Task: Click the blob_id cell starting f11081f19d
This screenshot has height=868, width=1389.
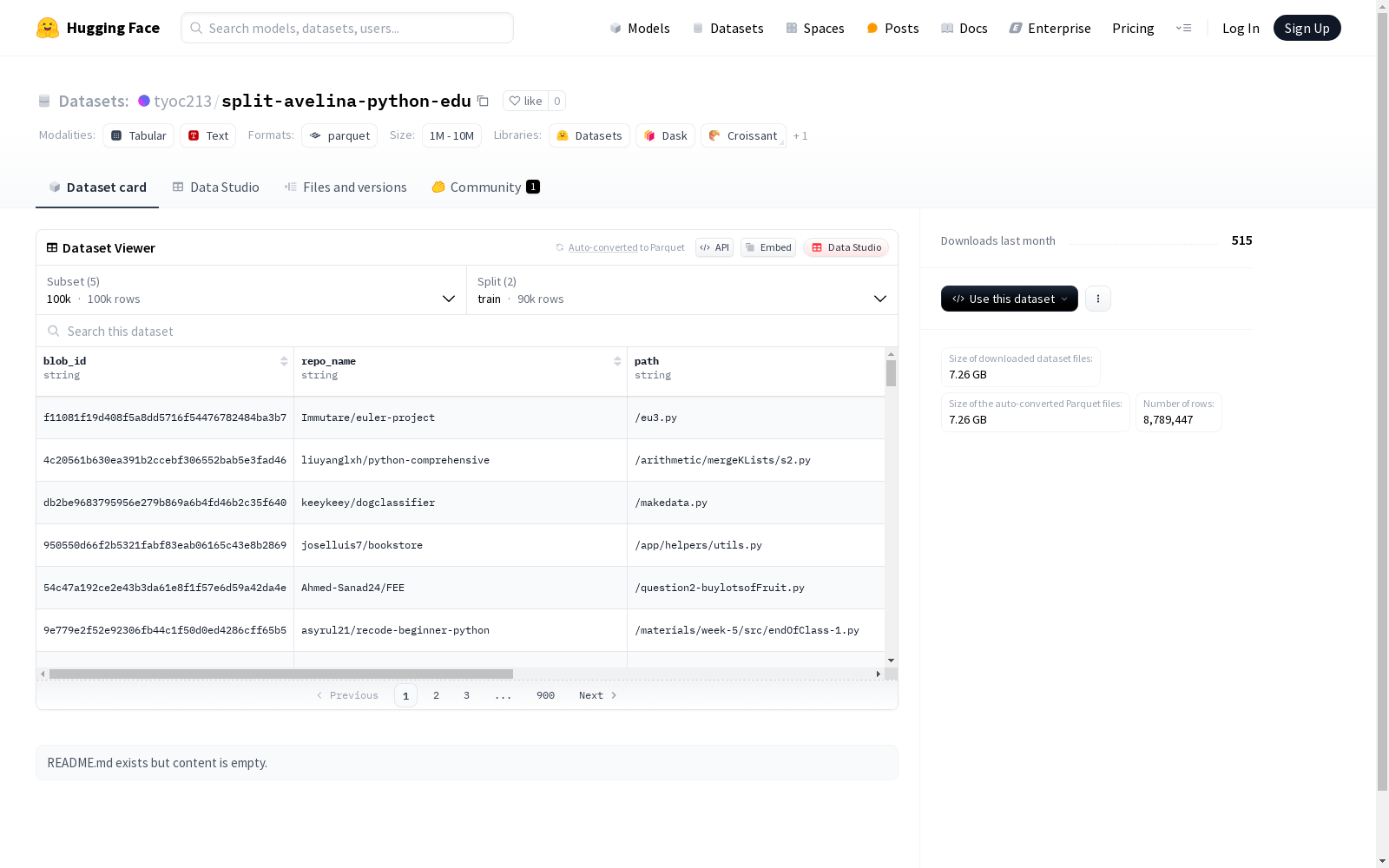Action: pos(165,418)
